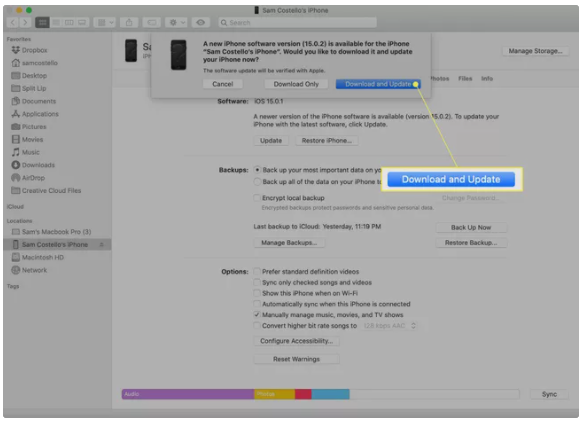Open Dropbox in the sidebar
This screenshot has width=583, height=424.
pos(34,50)
